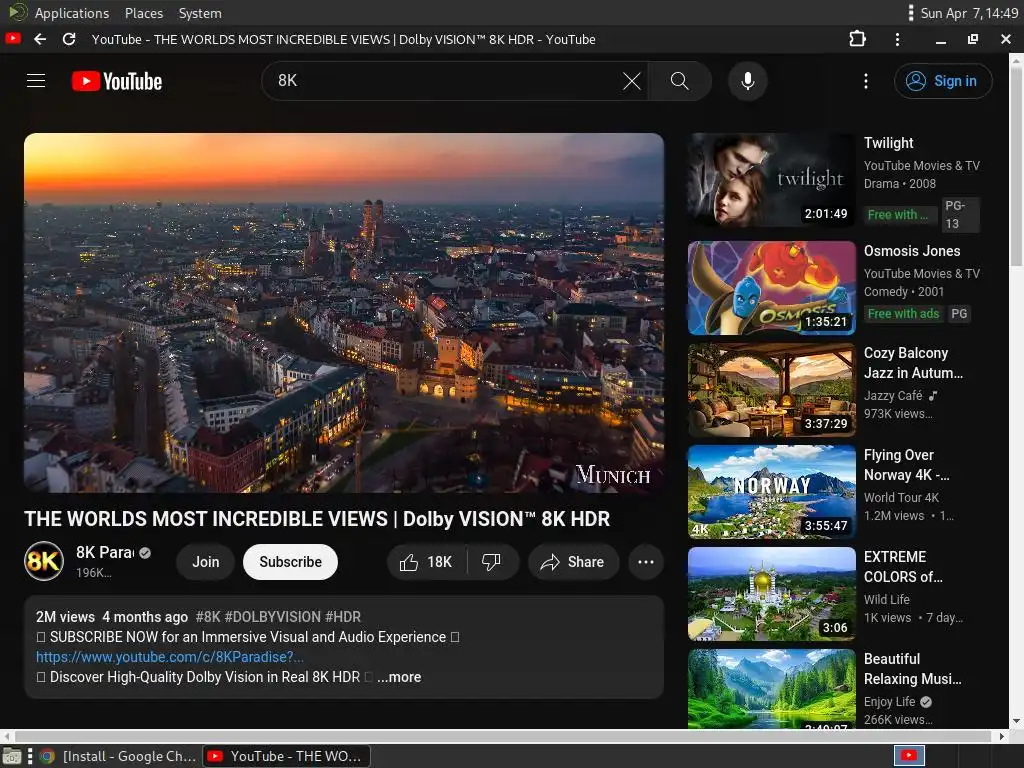Open Twilight movie thumbnail
Screen dimensions: 1024x768
click(771, 180)
